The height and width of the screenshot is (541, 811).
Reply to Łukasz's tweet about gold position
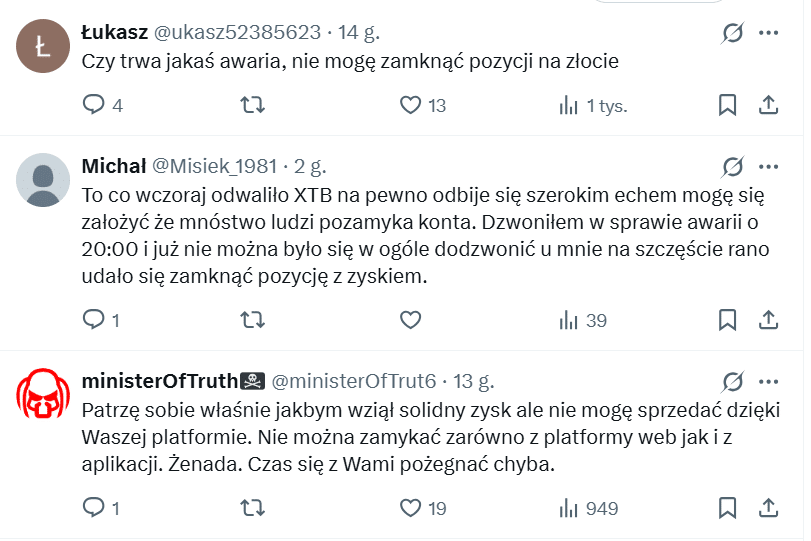click(x=93, y=105)
